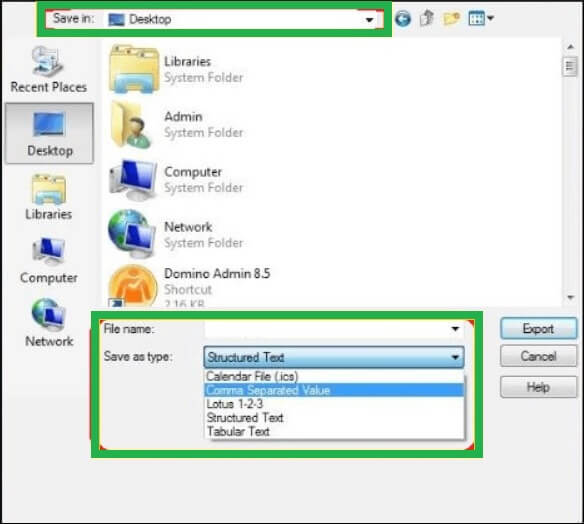Image resolution: width=584 pixels, height=524 pixels.
Task: Choose Comma Separated Value from list
Action: coord(334,390)
